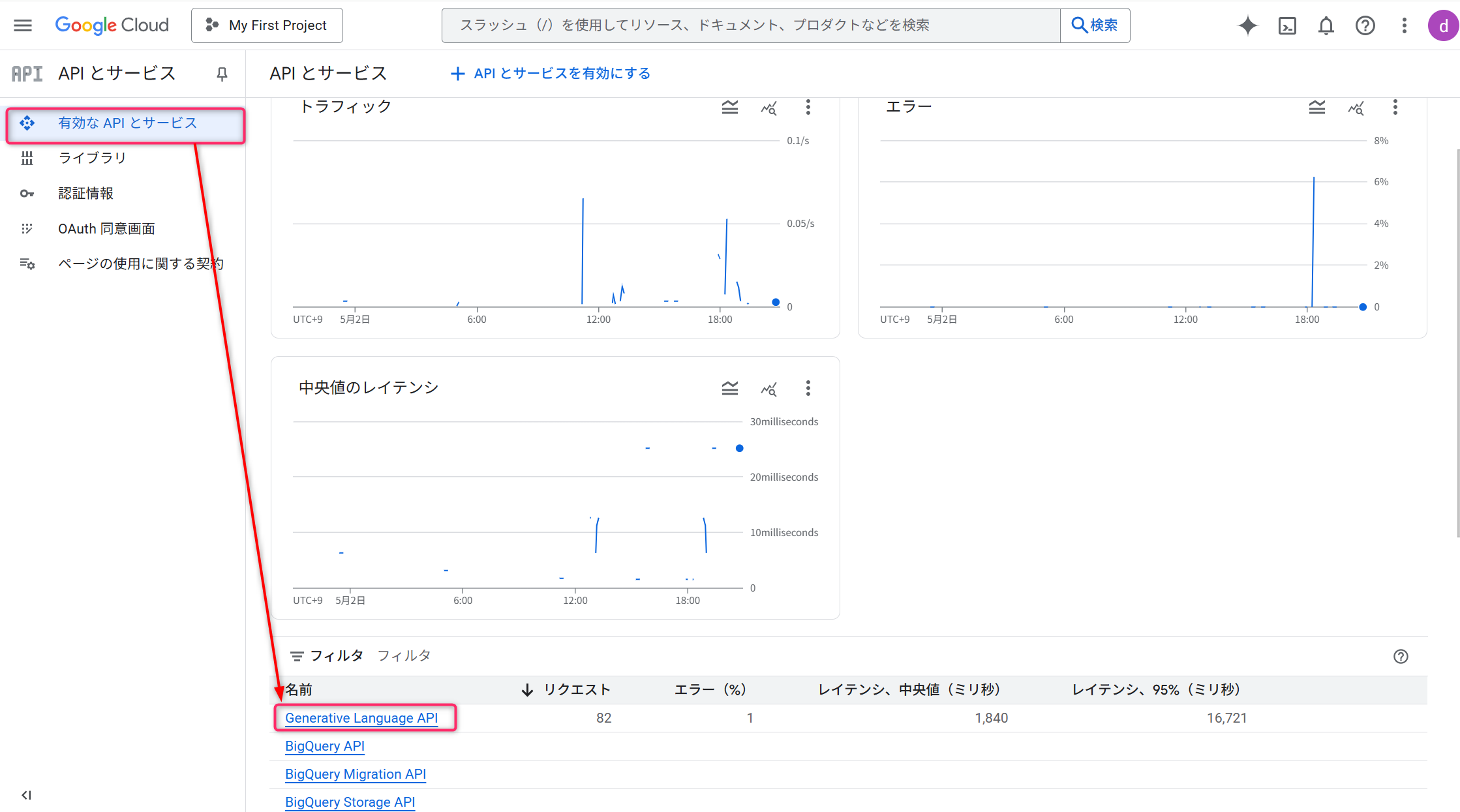
Task: Click the 16,721 95% latency value
Action: [x=1226, y=718]
